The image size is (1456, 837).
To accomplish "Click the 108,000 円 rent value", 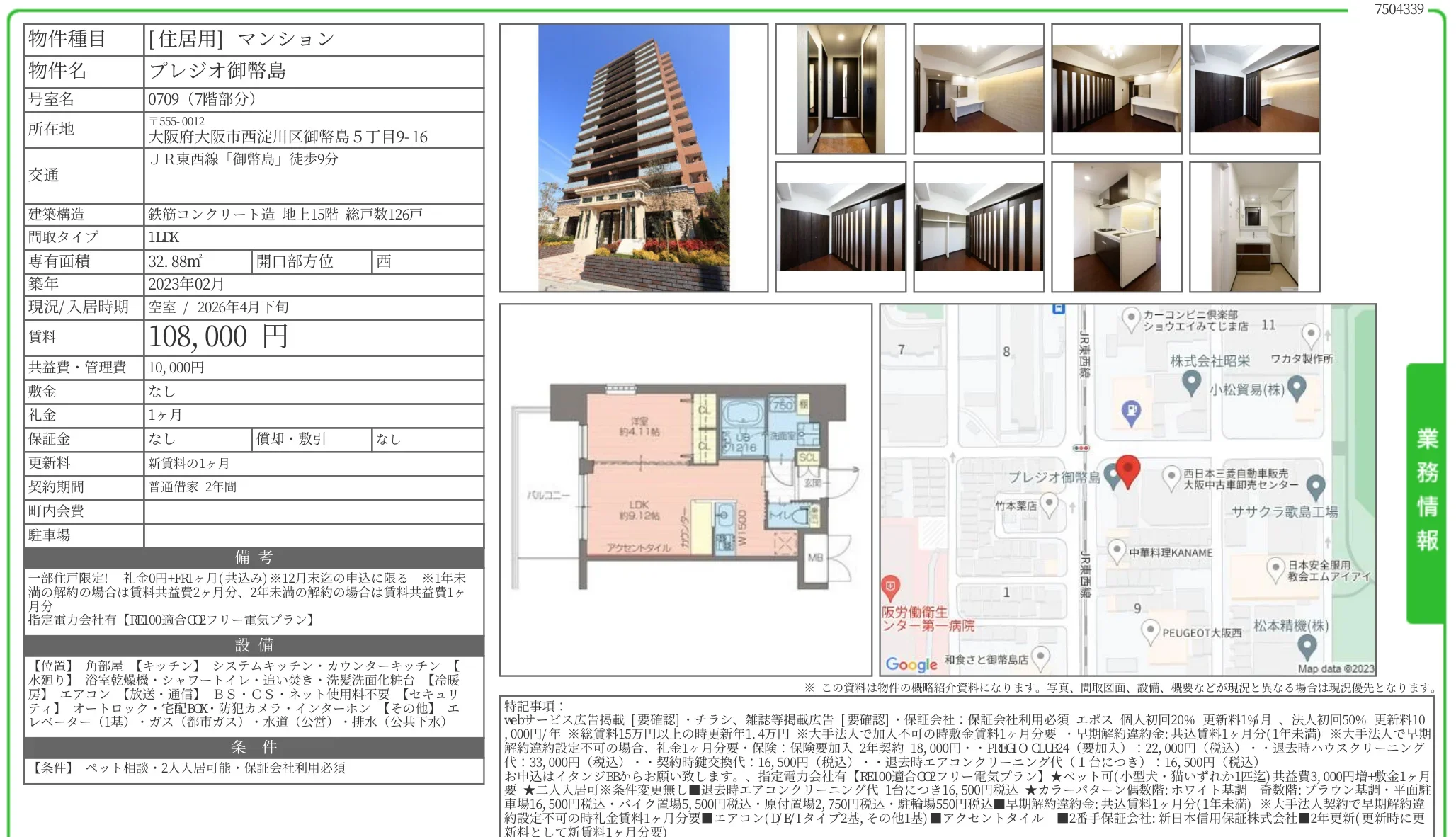I will click(218, 337).
